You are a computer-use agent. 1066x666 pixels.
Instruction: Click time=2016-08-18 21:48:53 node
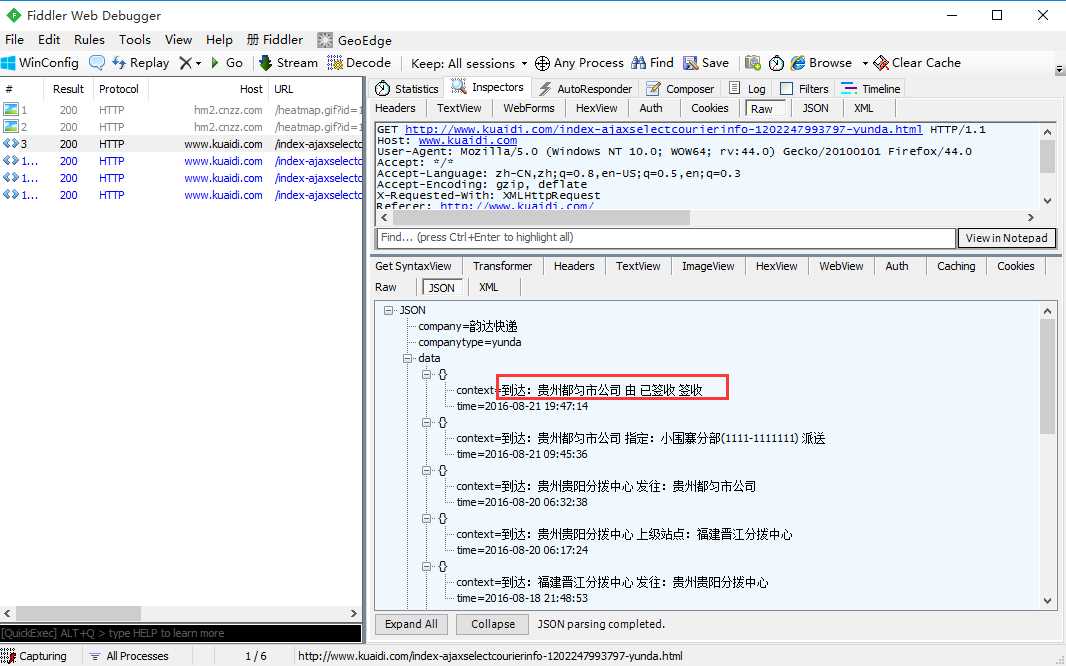(522, 599)
